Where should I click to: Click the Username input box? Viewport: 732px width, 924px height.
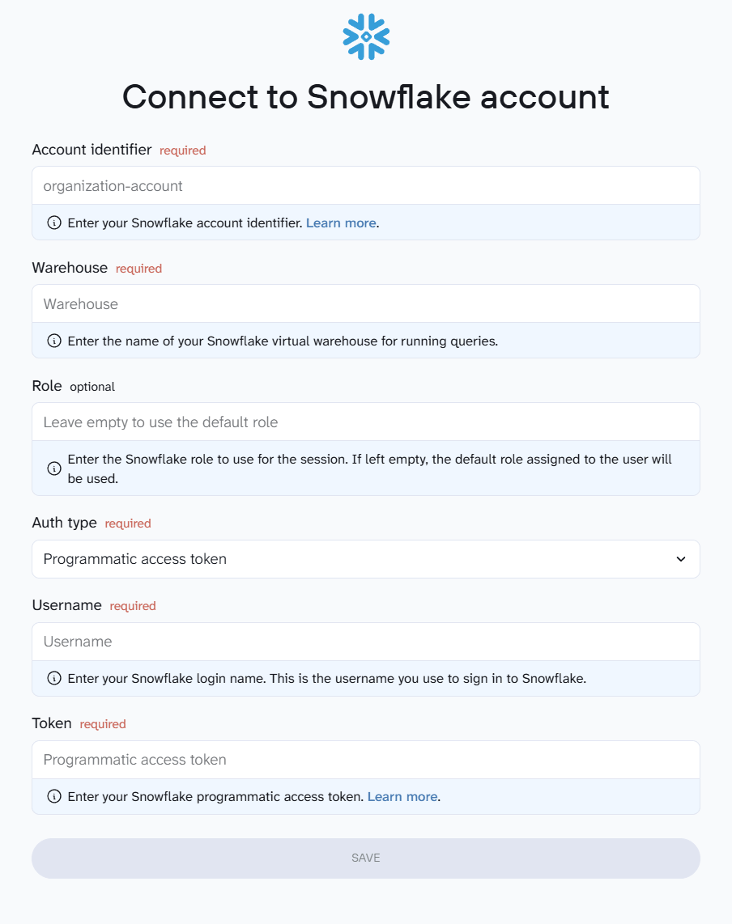click(x=366, y=641)
